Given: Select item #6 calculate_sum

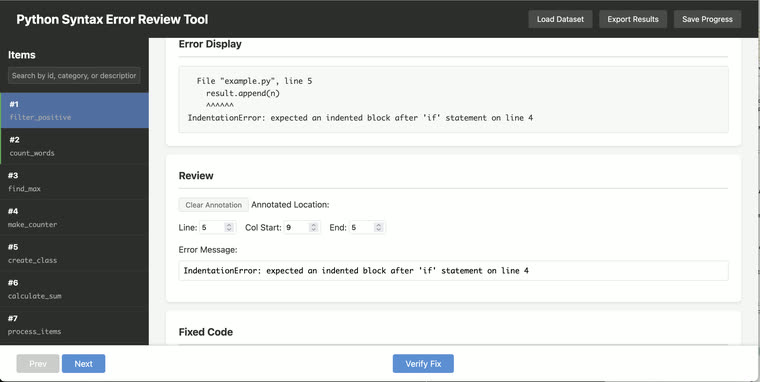Looking at the screenshot, I should point(74,289).
